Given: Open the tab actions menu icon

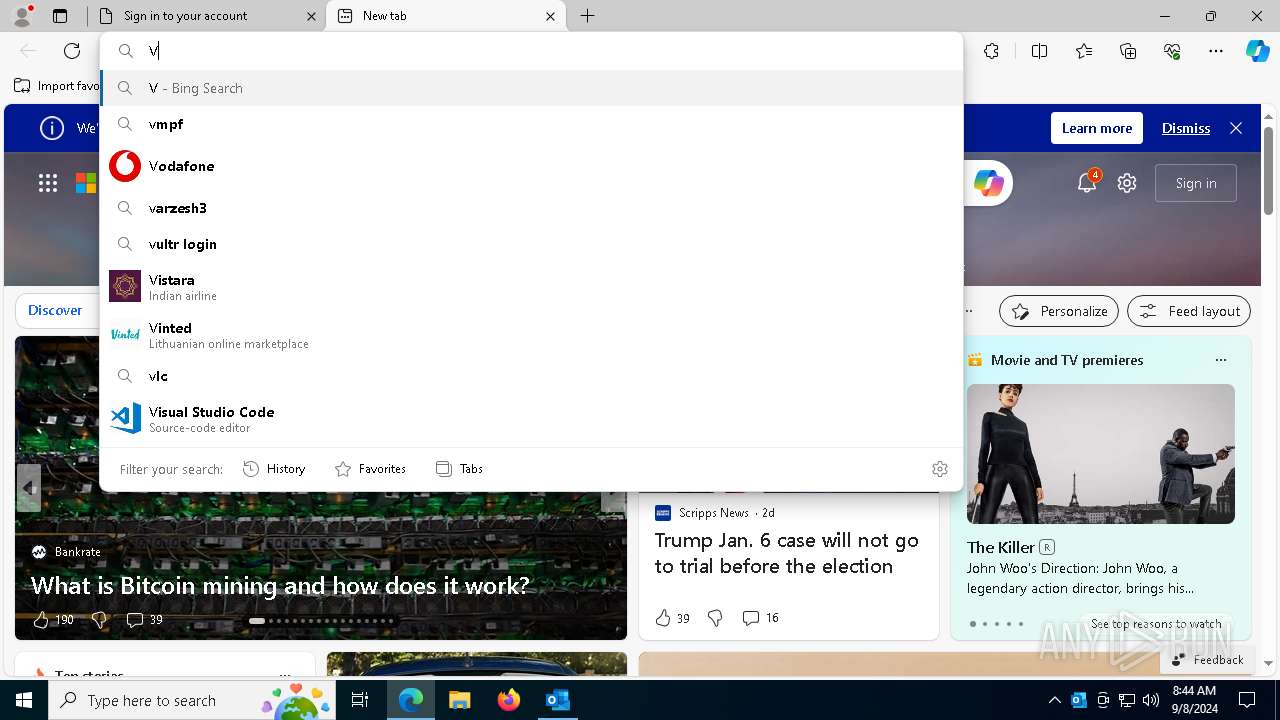Looking at the screenshot, I should click(60, 16).
